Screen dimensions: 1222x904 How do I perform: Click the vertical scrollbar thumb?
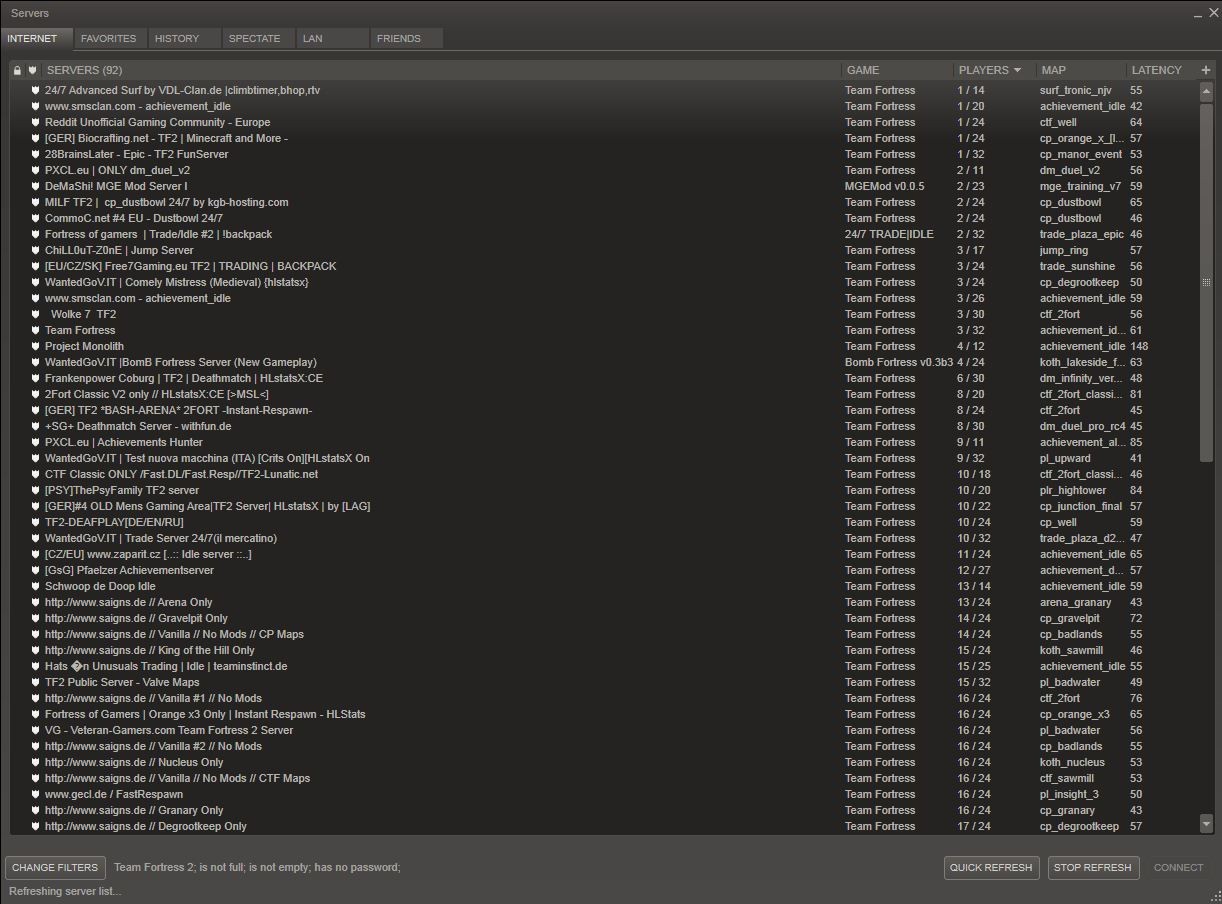(x=1206, y=282)
